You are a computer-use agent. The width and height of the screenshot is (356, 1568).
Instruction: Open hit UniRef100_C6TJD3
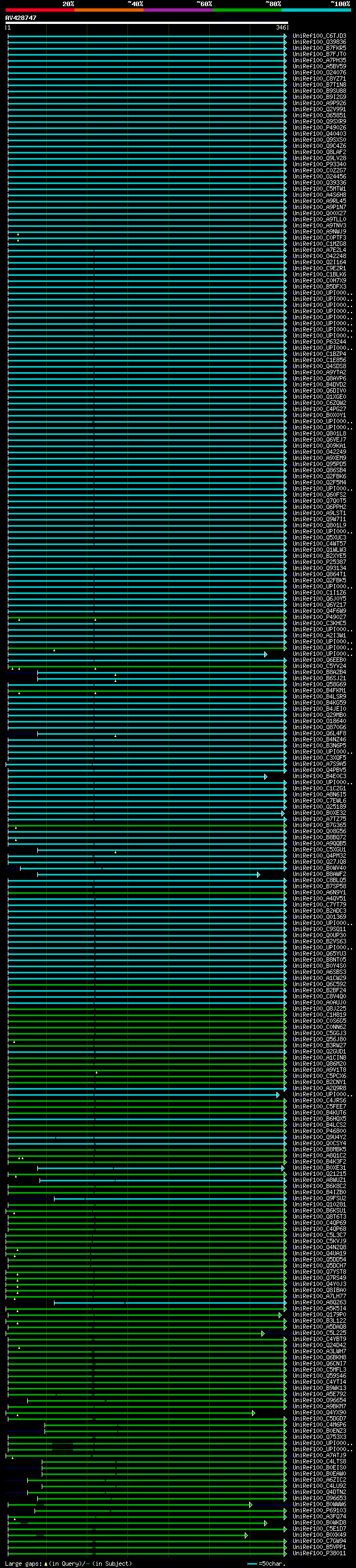pos(319,36)
